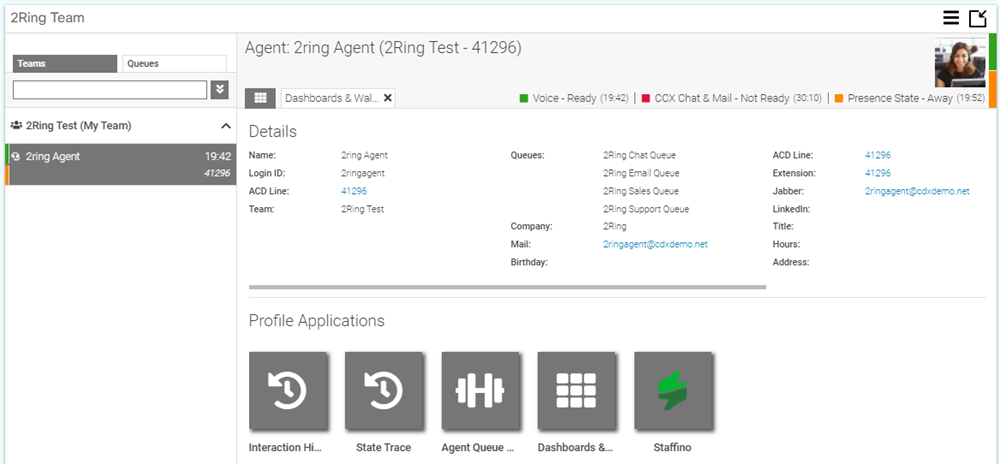Click the Team value 2Ring Test
The width and height of the screenshot is (1000, 464).
pos(362,208)
